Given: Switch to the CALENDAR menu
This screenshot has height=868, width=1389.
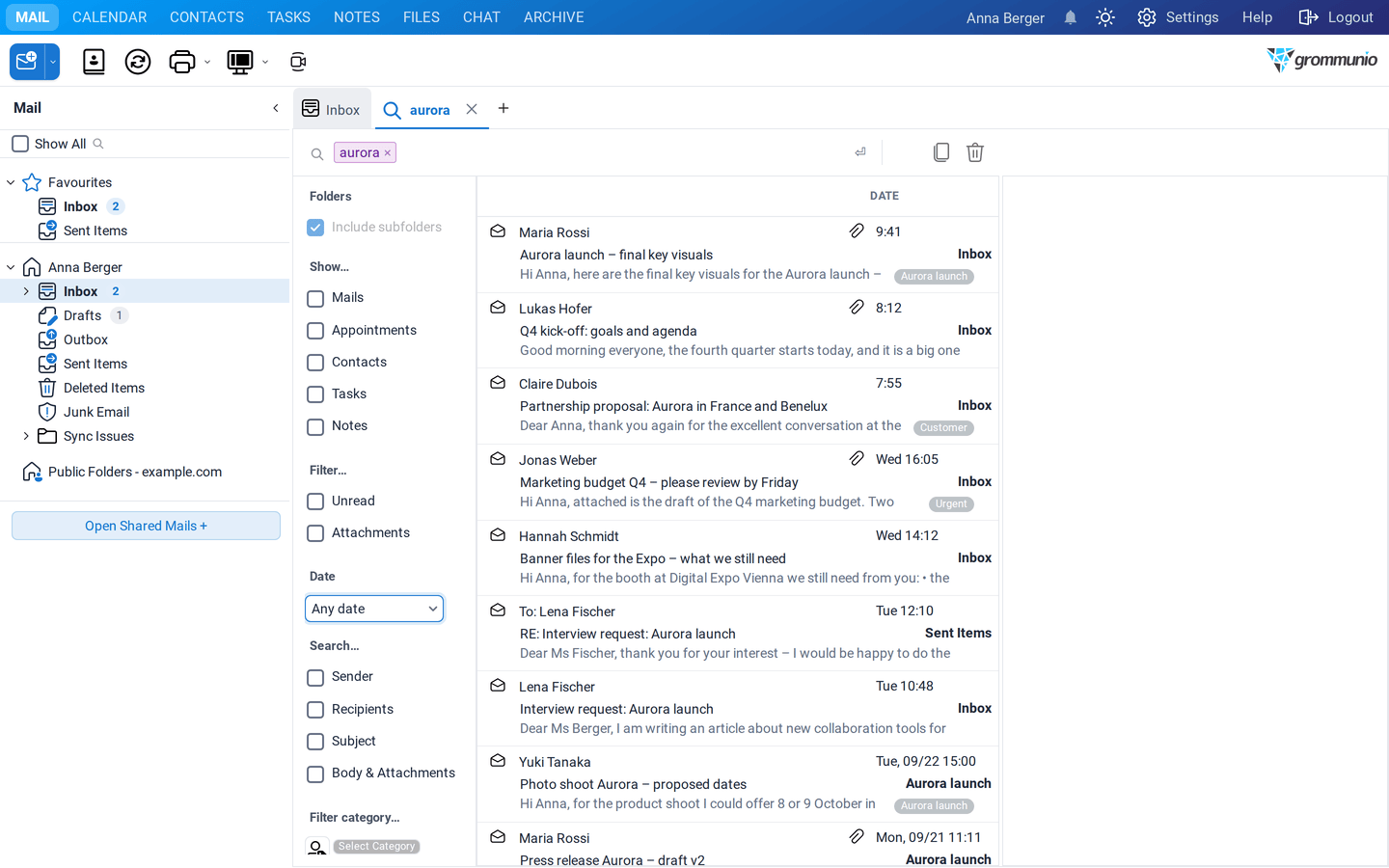Looking at the screenshot, I should 110,17.
